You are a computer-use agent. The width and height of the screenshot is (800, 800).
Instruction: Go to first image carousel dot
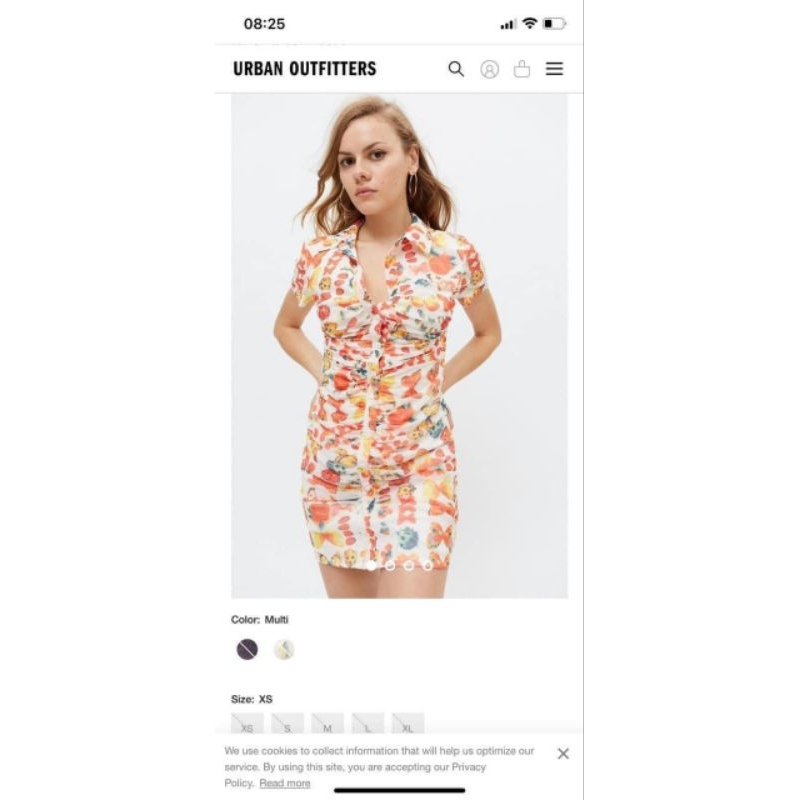click(x=371, y=565)
